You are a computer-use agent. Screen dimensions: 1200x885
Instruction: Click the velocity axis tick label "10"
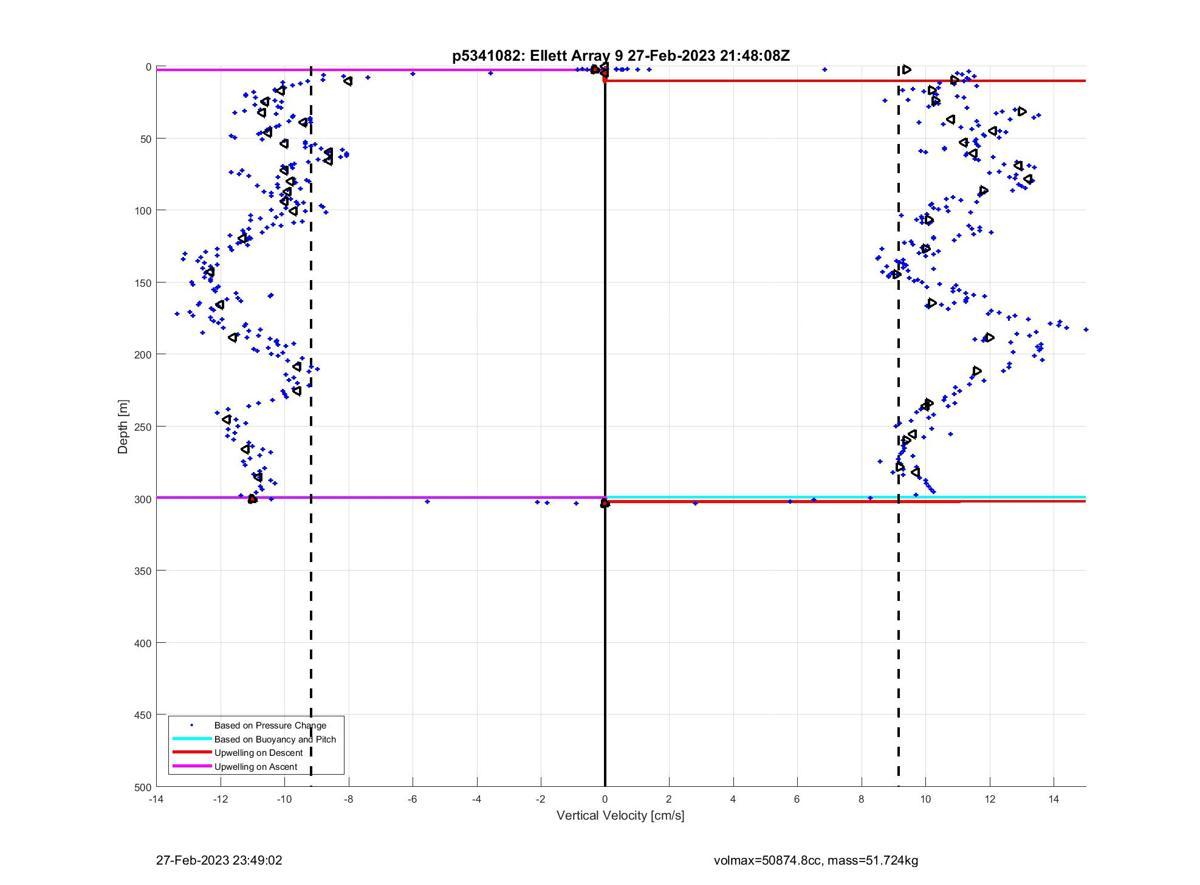925,799
